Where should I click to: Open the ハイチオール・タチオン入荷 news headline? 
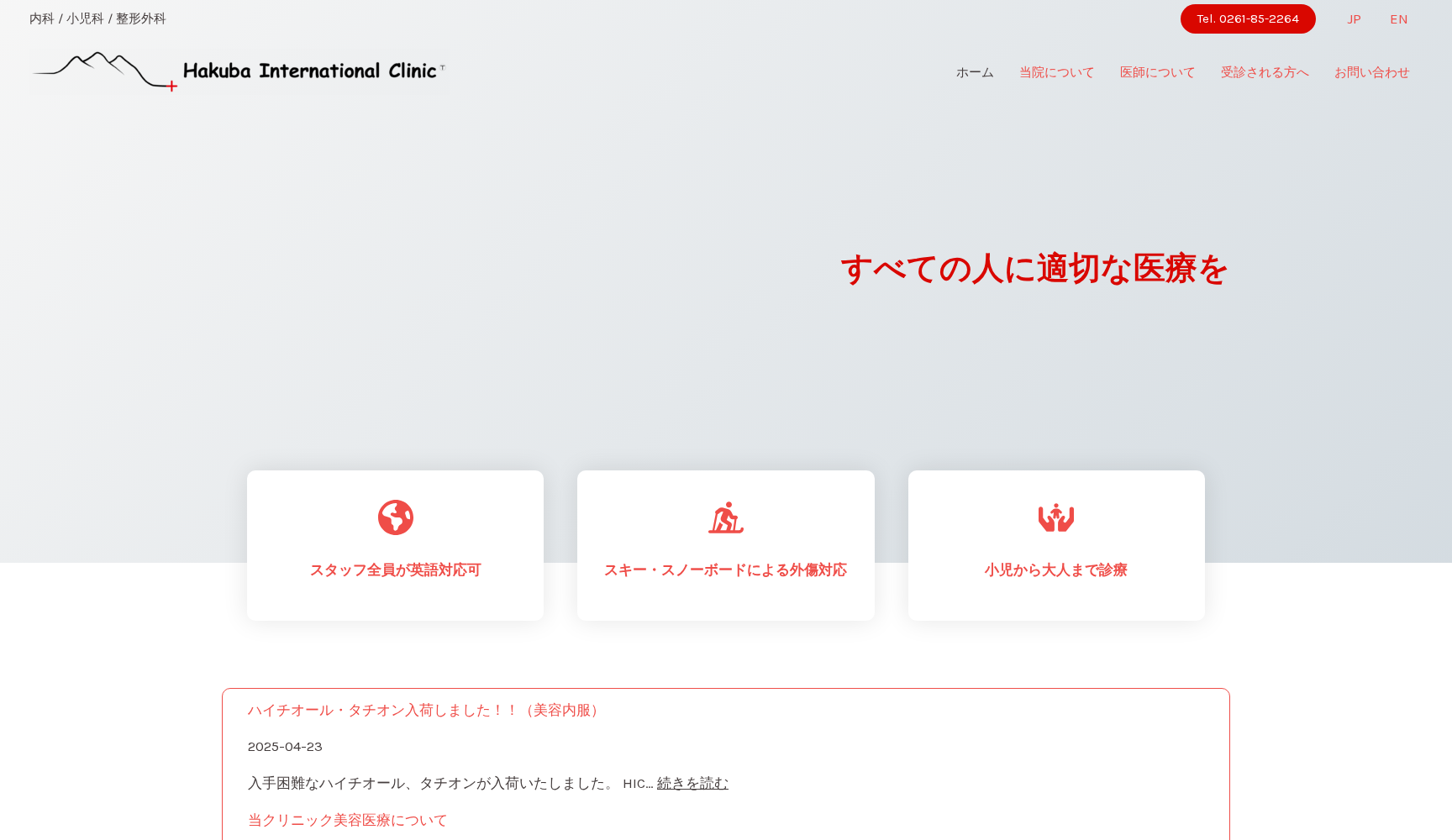coord(423,710)
